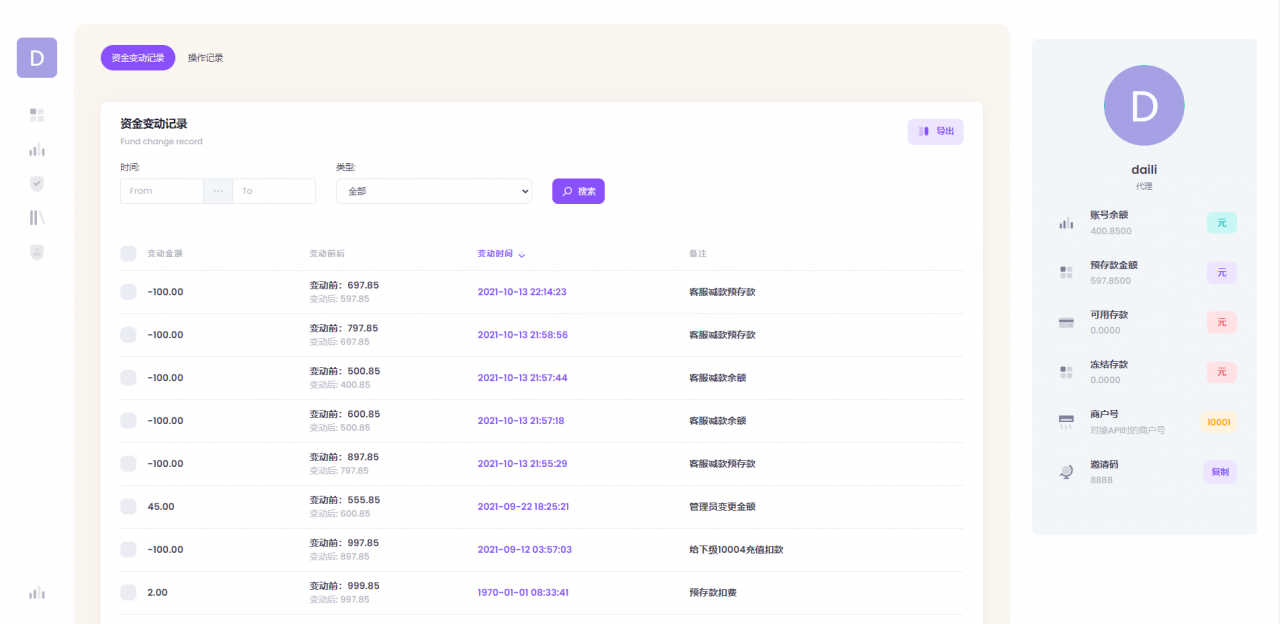Click the purple 复制 badge next to 8888
This screenshot has height=624, width=1280.
tap(1220, 471)
